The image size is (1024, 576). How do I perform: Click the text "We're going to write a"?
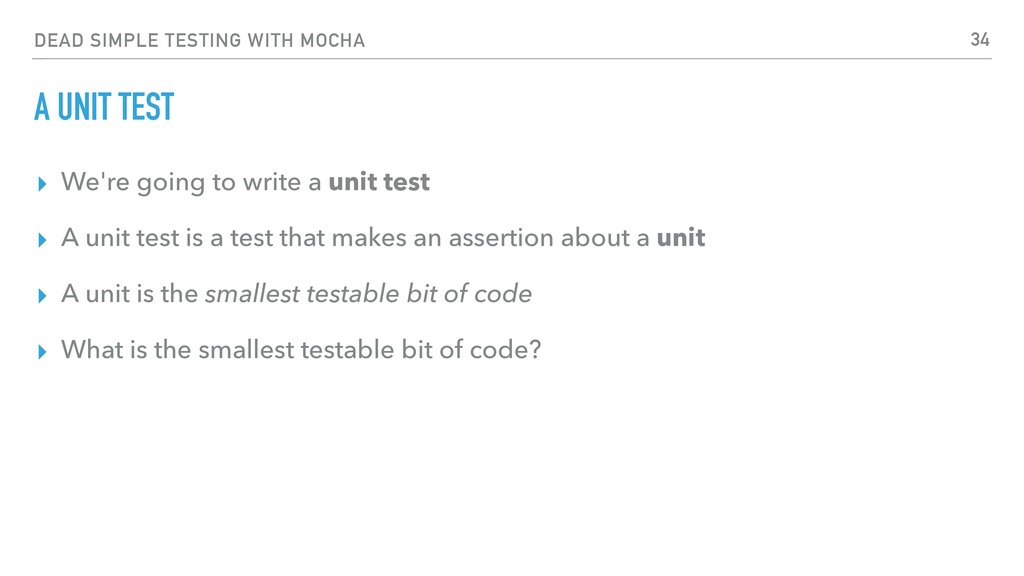click(191, 183)
